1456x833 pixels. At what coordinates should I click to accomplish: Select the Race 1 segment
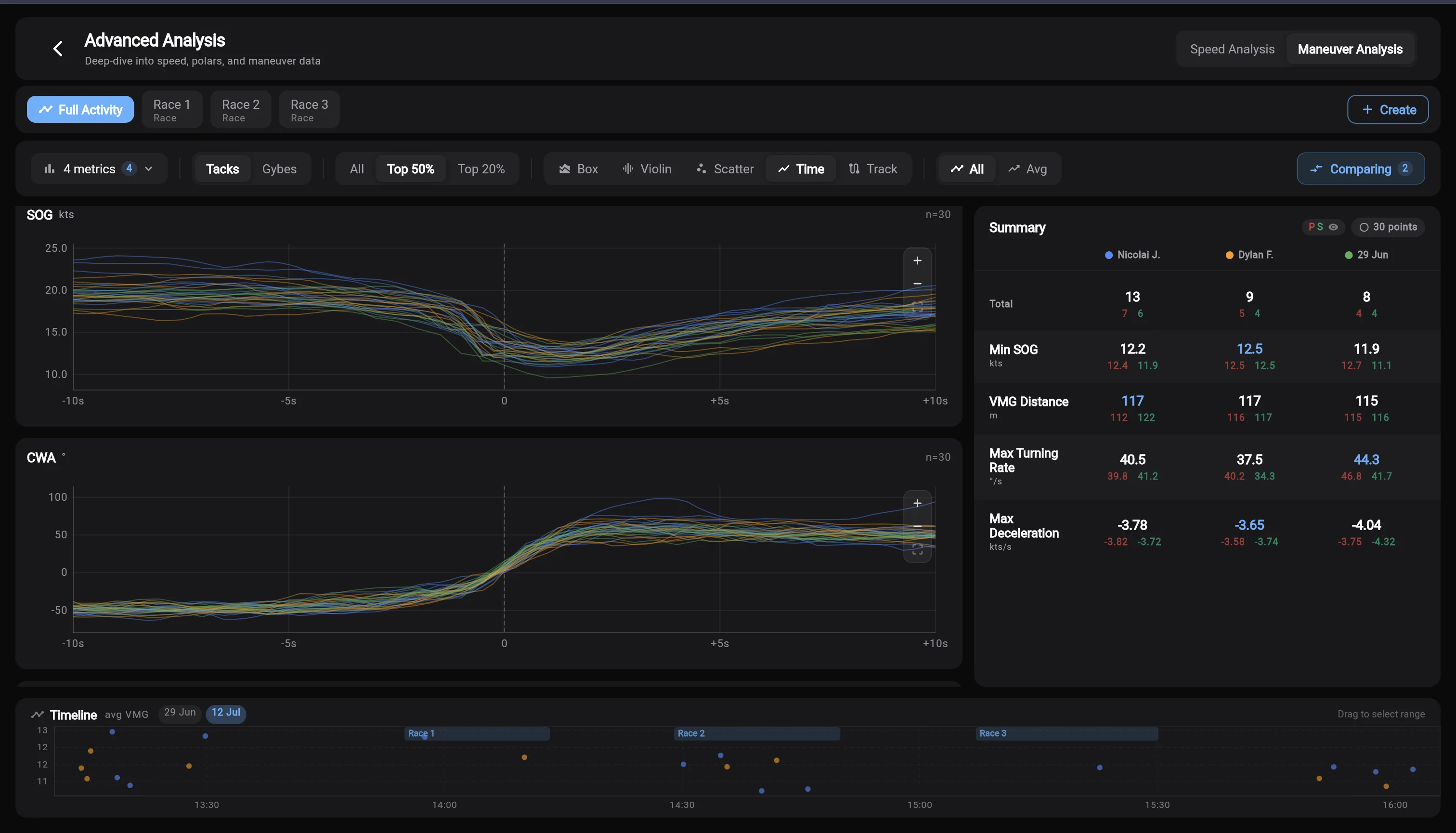(171, 109)
